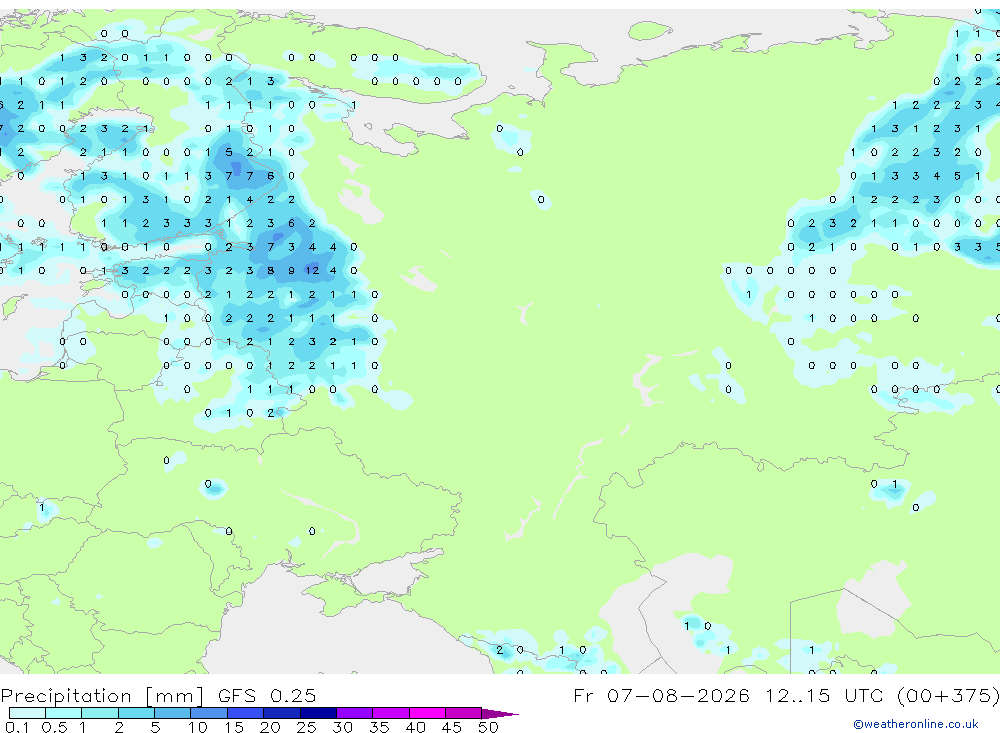
Task: Click the '12' precipitation value on the map
Action: [312, 270]
